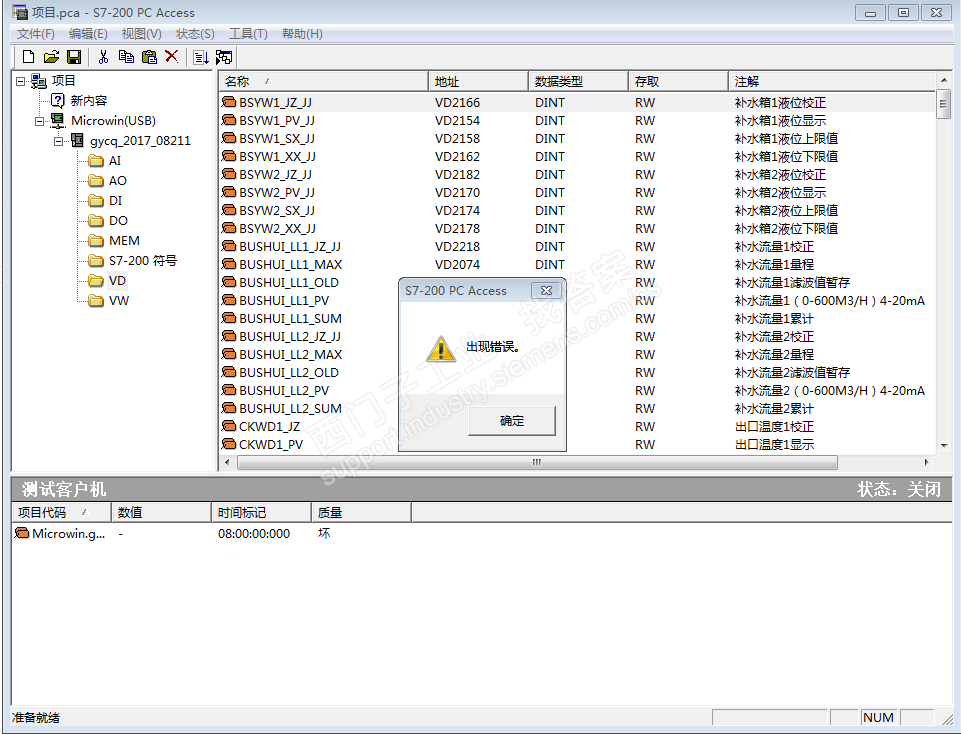Click the 存取 column header
The width and height of the screenshot is (961, 734).
(x=678, y=81)
